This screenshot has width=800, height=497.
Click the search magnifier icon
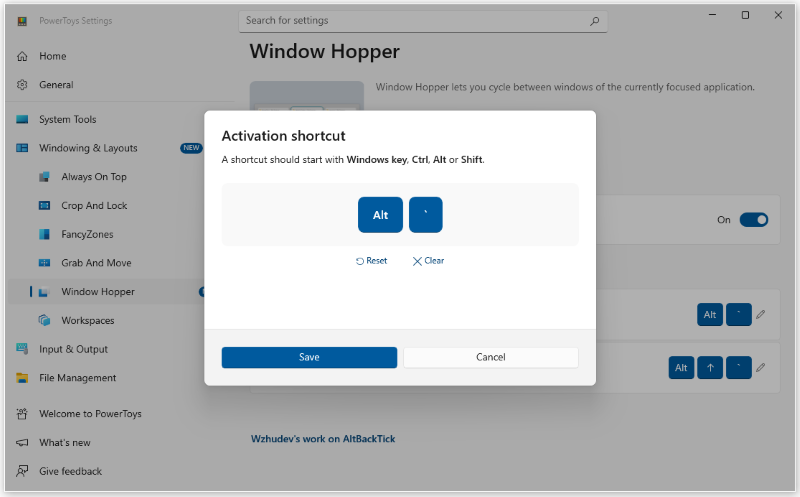[x=594, y=21]
